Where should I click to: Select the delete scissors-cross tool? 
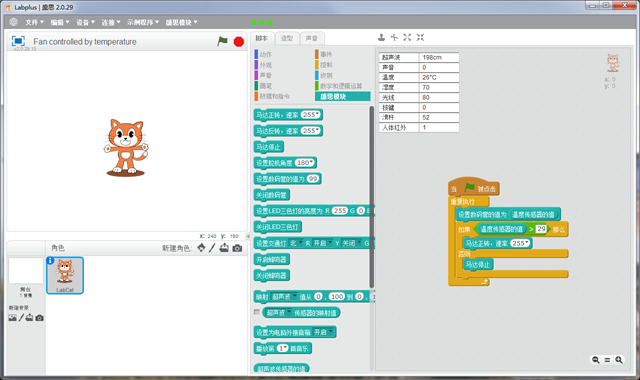pyautogui.click(x=394, y=38)
